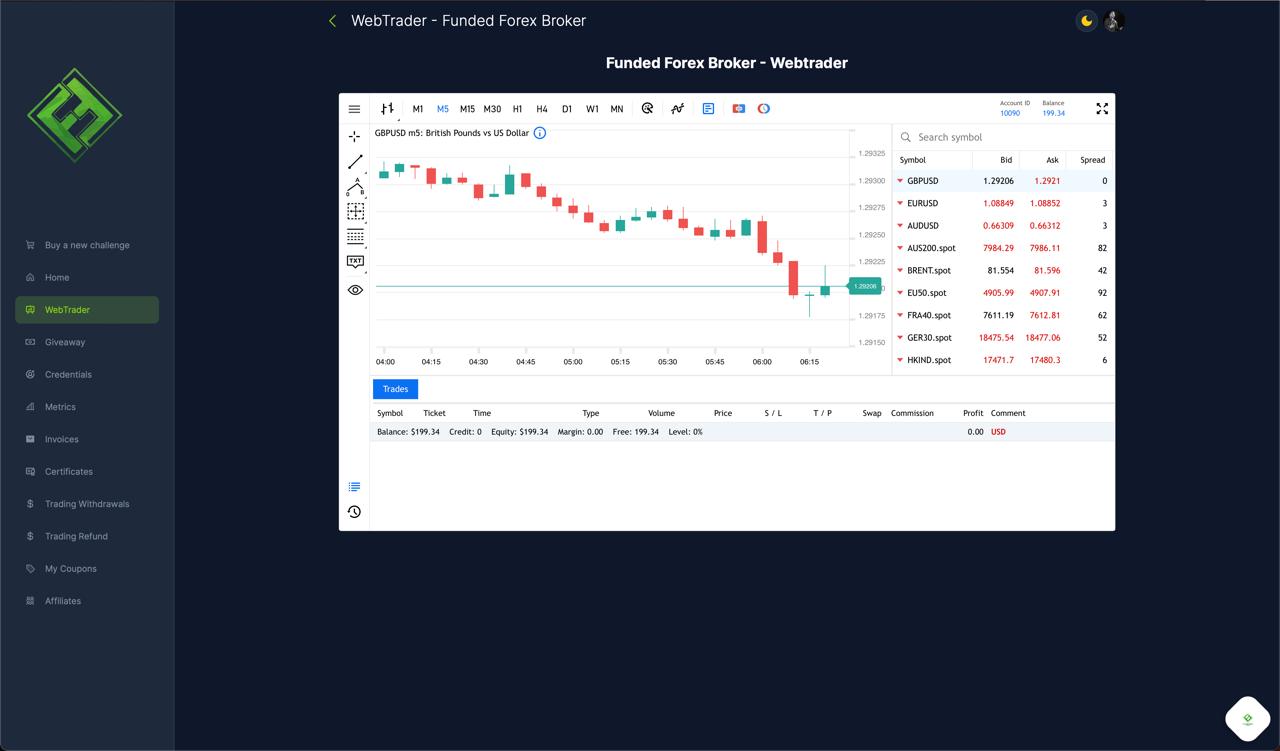Click the trade history clock icon
Image resolution: width=1280 pixels, height=751 pixels.
point(354,512)
